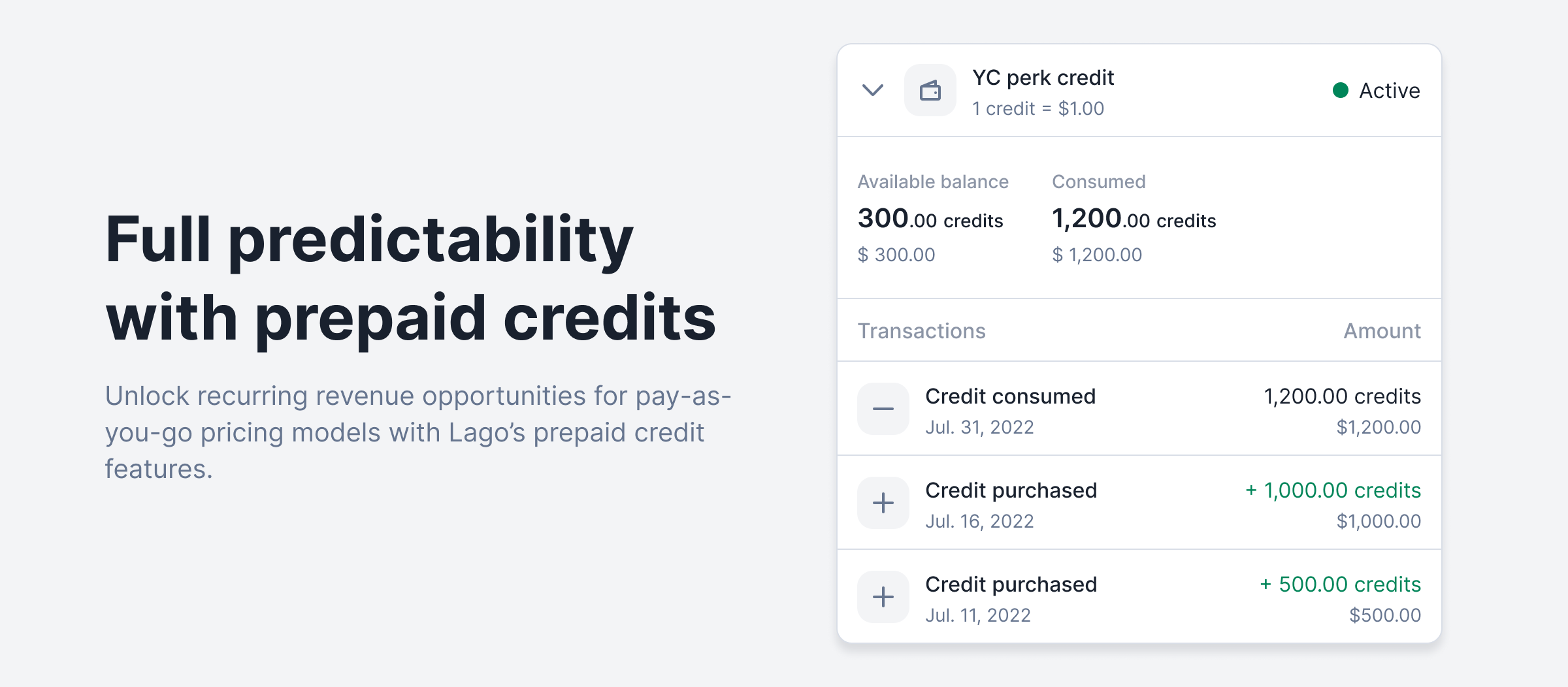Screen dimensions: 1568x687
Task: Open the Credit consumed Jul. 31, 2022 transaction
Action: [x=1139, y=409]
